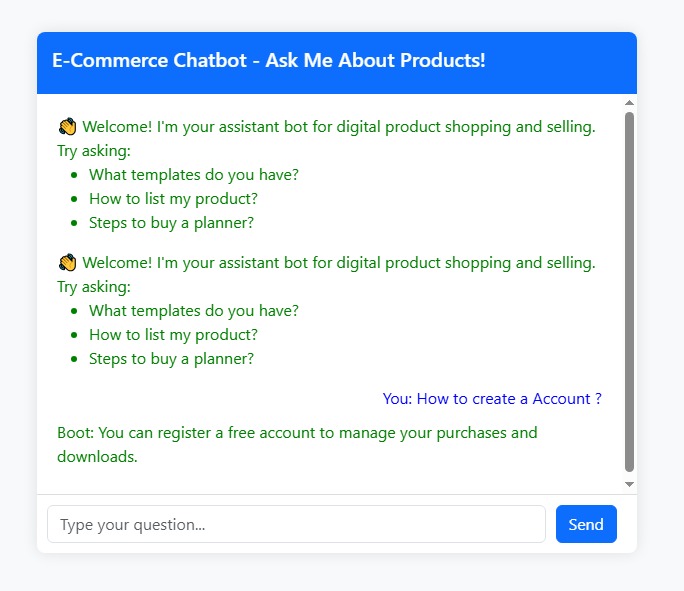Click first 'Steps to buy a planner?' suggestion

[x=171, y=223]
